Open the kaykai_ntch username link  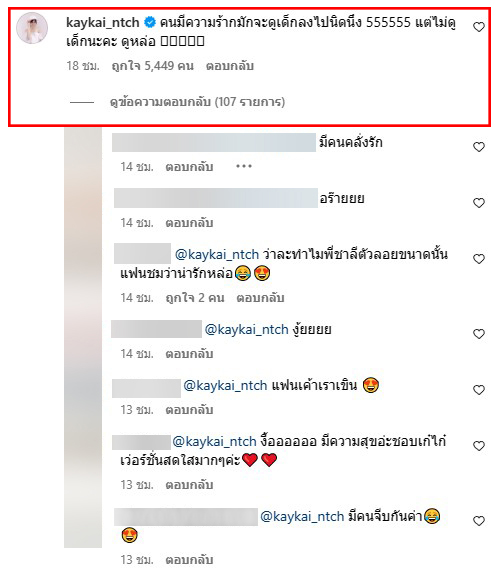point(103,22)
